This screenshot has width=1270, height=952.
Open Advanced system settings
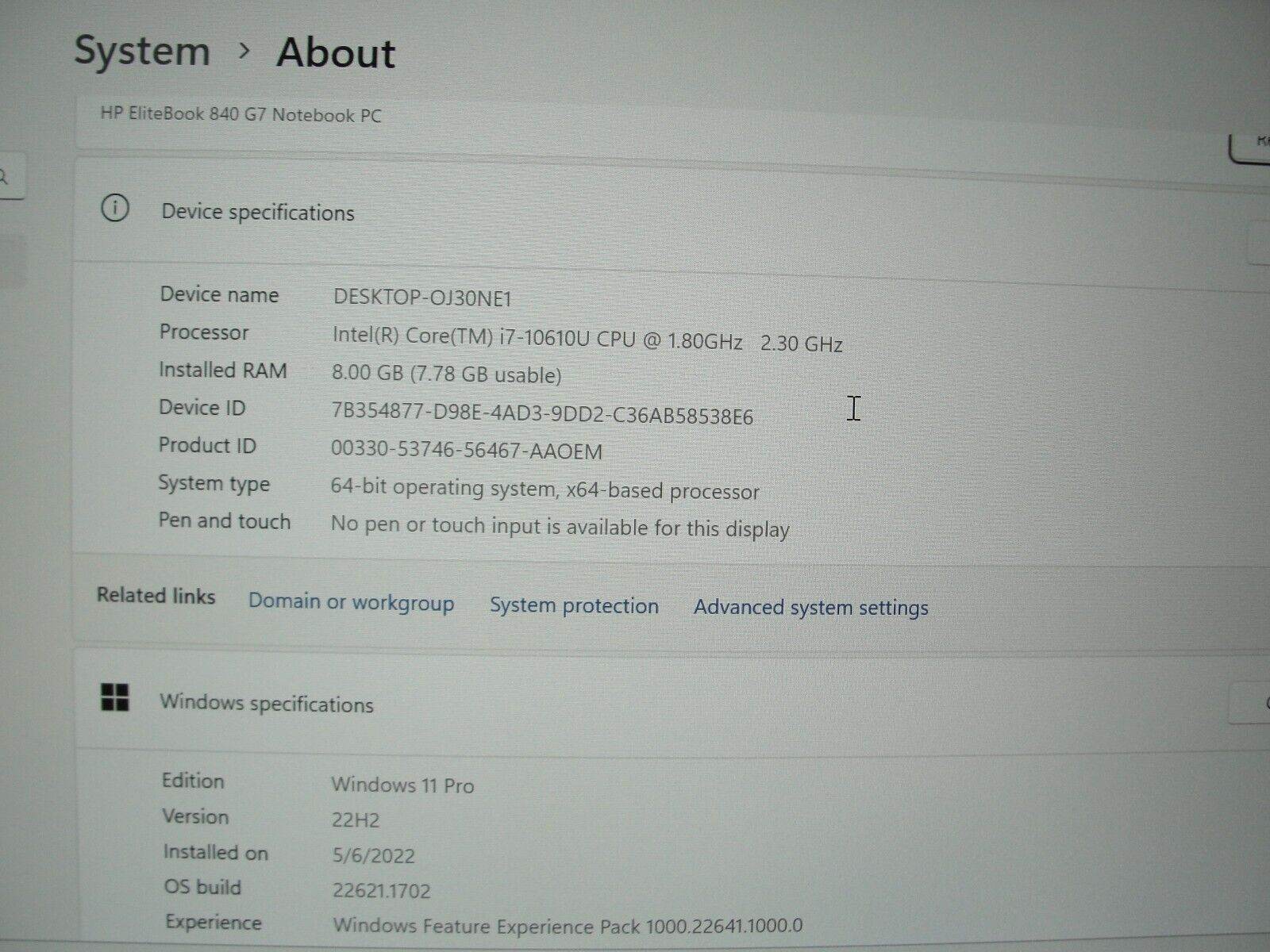810,608
